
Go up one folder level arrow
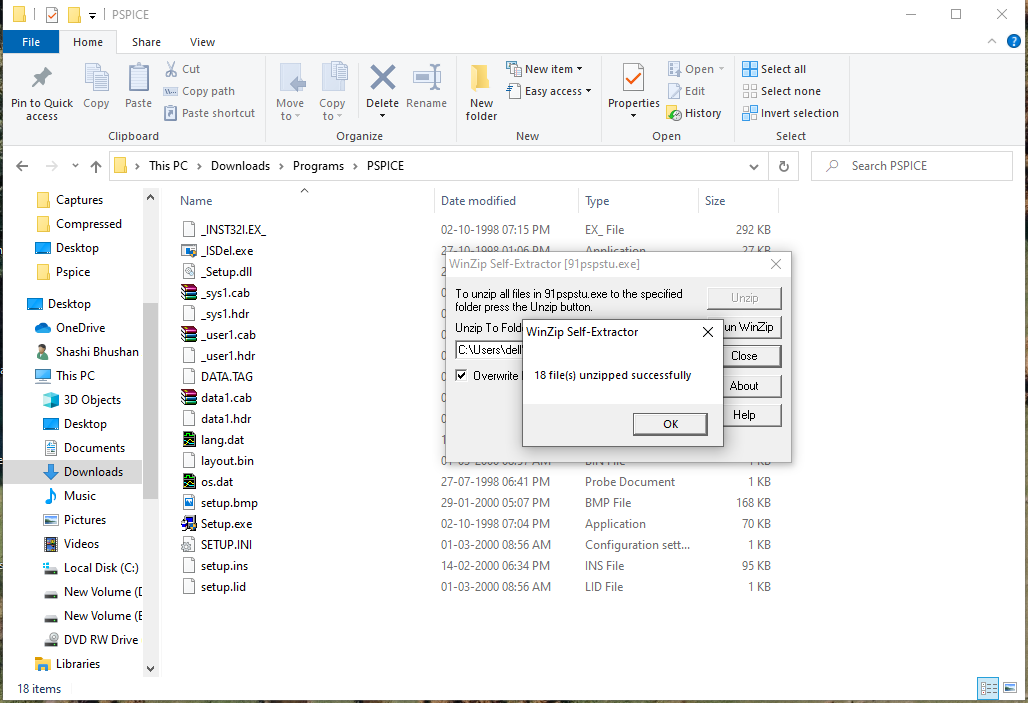pyautogui.click(x=96, y=166)
